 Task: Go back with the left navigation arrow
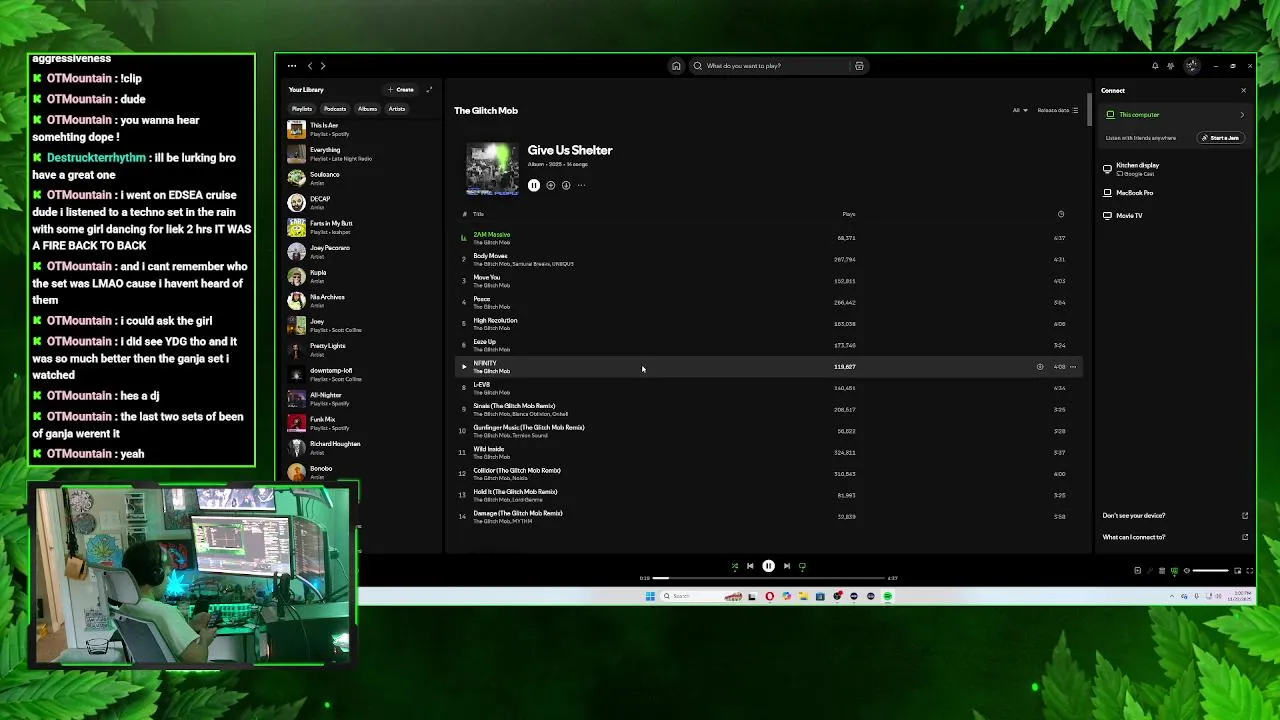coord(310,66)
